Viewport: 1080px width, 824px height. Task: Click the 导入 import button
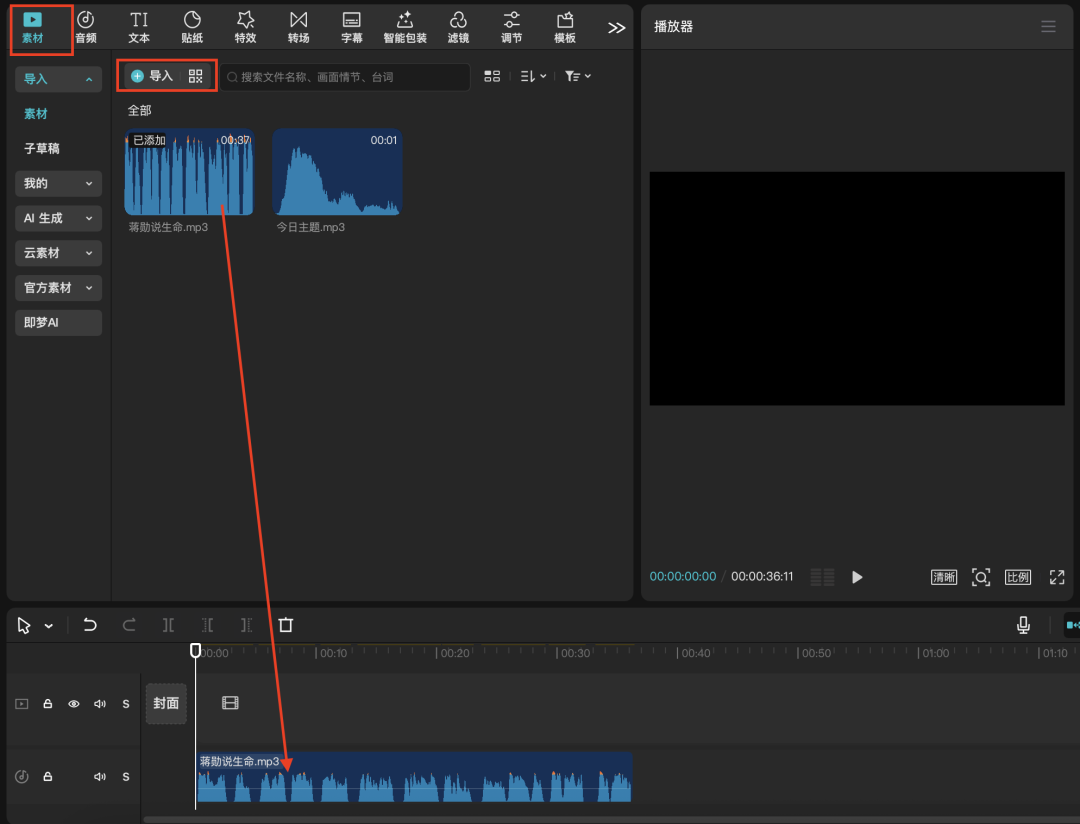(152, 76)
